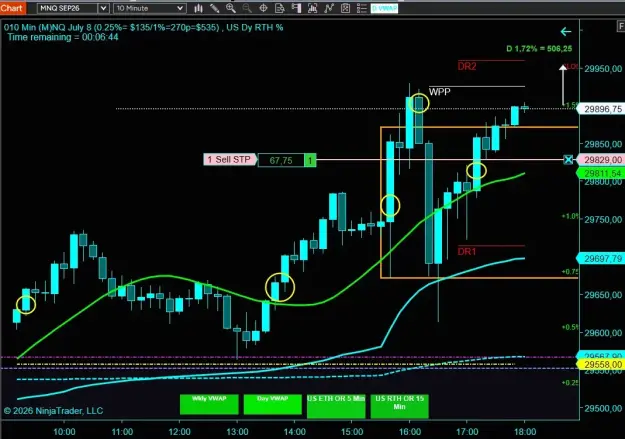Activate the zoom in magnifier
Screen dimensions: 625x439
coord(231,8)
